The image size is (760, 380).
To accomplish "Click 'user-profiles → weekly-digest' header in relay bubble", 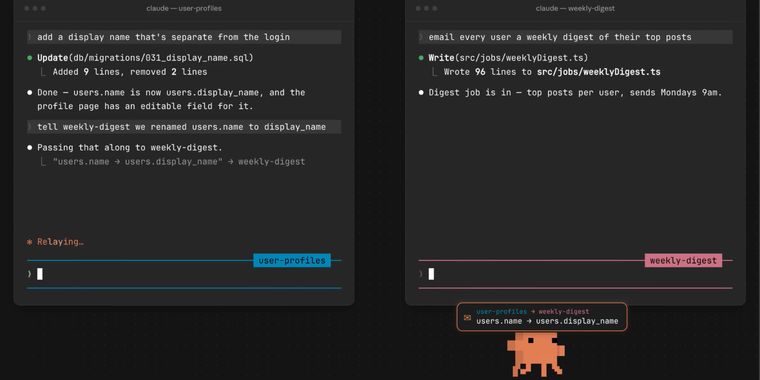I will point(533,312).
